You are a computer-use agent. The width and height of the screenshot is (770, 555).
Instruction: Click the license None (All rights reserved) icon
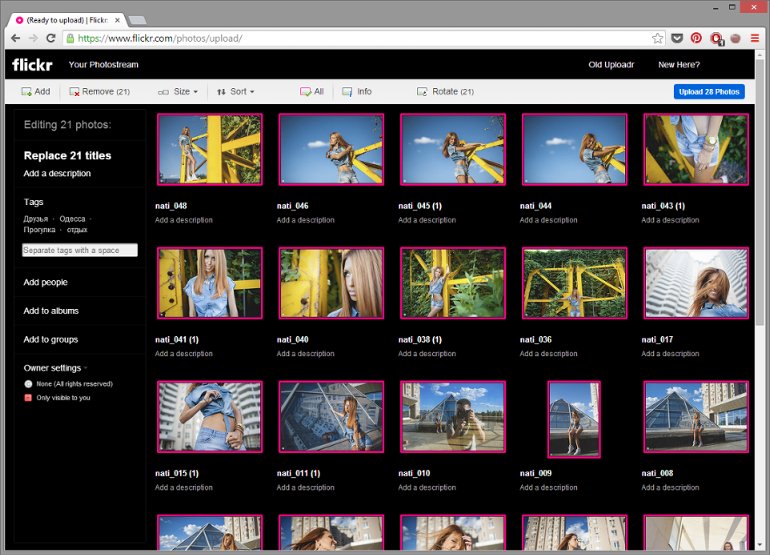coord(28,384)
